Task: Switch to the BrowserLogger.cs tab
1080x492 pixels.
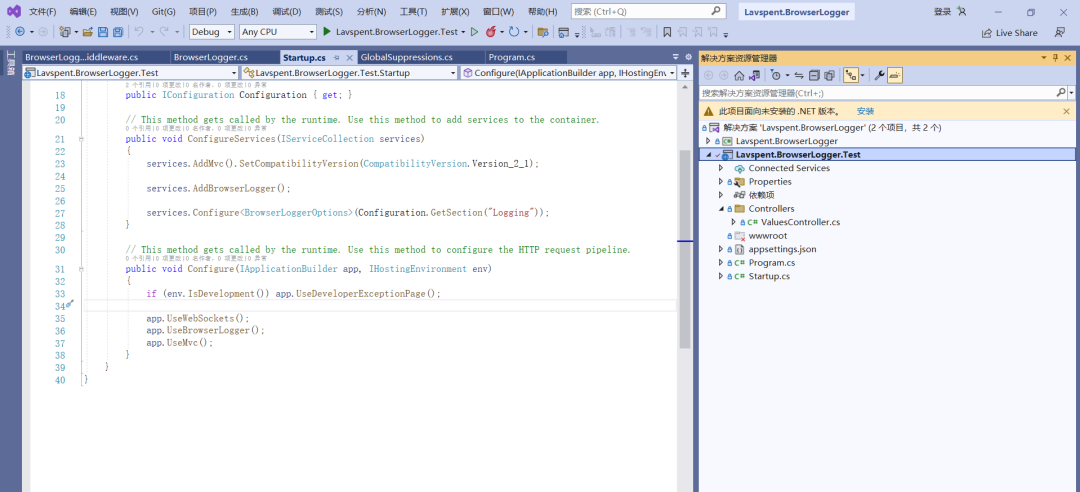Action: point(211,57)
